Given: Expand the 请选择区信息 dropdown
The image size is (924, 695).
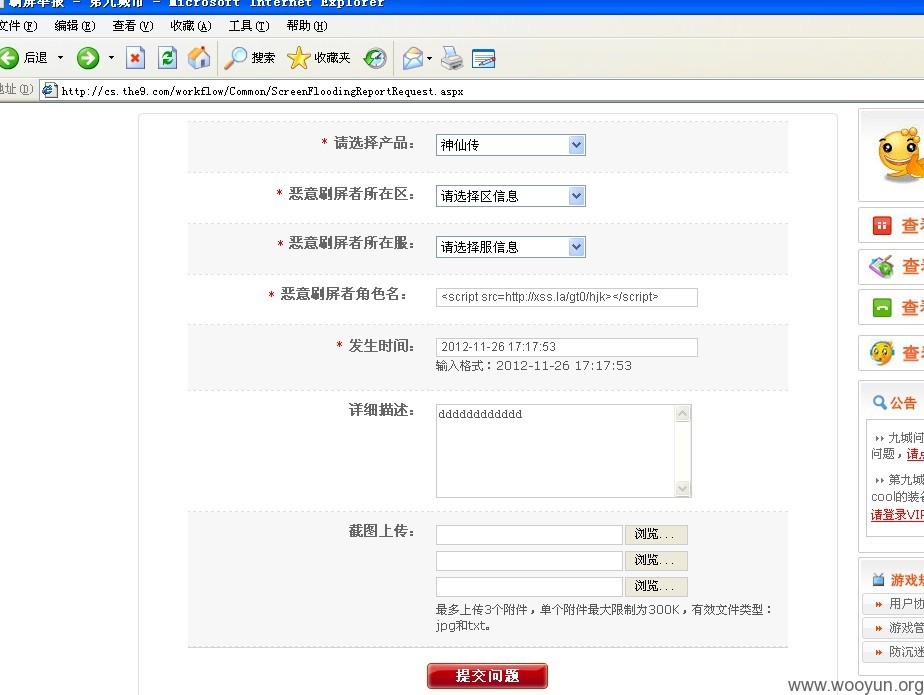Looking at the screenshot, I should click(x=510, y=196).
